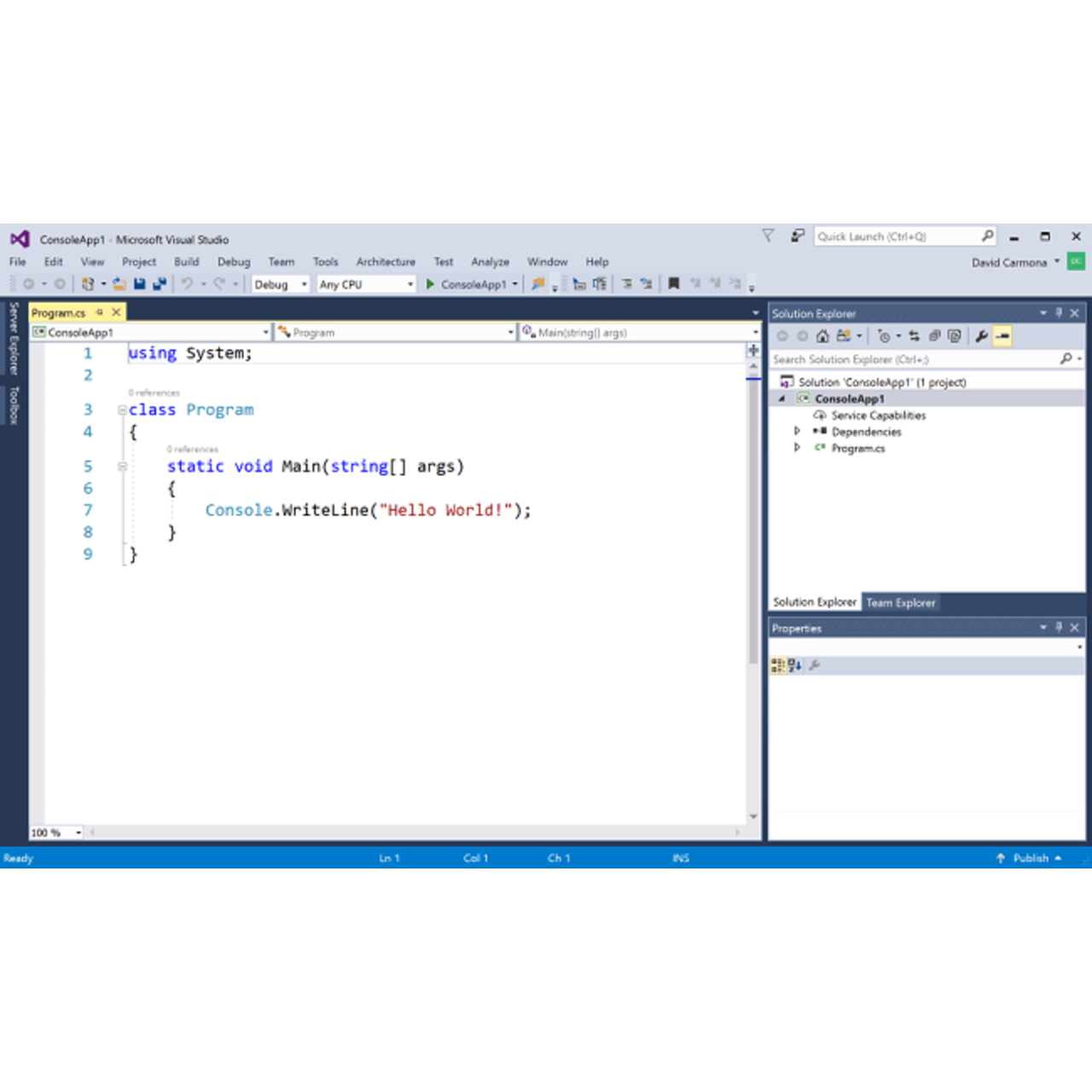This screenshot has height=1092, width=1092.
Task: Click the wrench Properties icon in Solution Explorer
Action: point(982,336)
